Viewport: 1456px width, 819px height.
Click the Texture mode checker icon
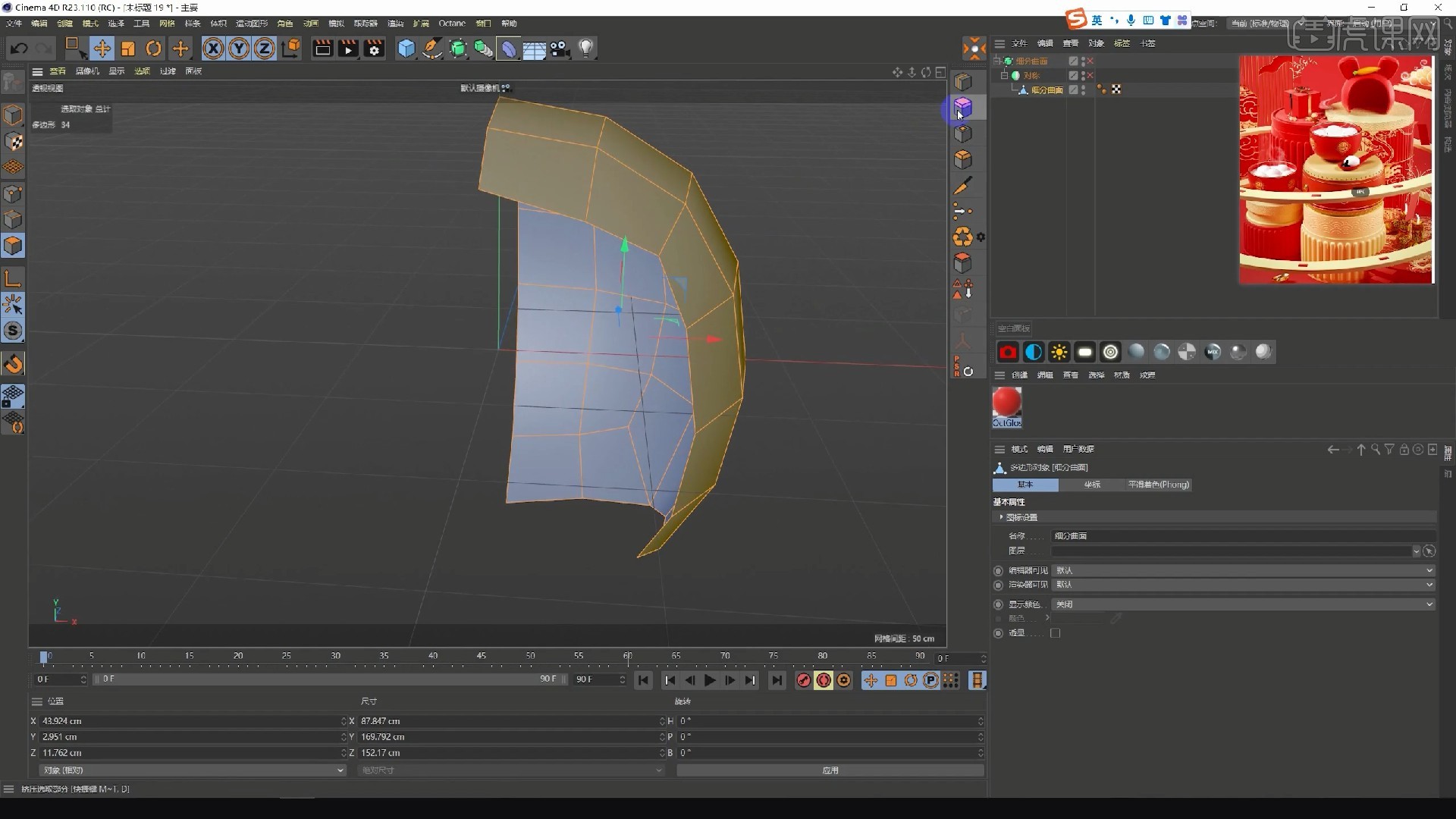point(13,142)
